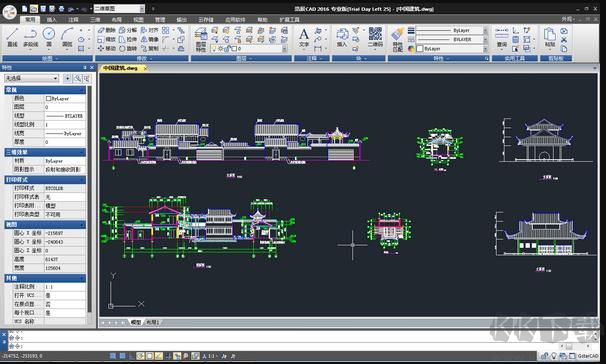
Task: Switch to the 模型 layout tab
Action: 136,322
